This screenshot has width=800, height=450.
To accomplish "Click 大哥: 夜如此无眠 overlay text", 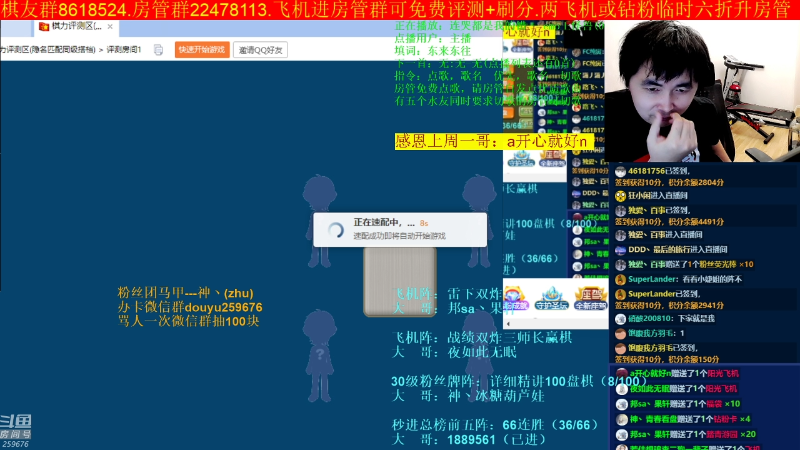I will [x=454, y=352].
